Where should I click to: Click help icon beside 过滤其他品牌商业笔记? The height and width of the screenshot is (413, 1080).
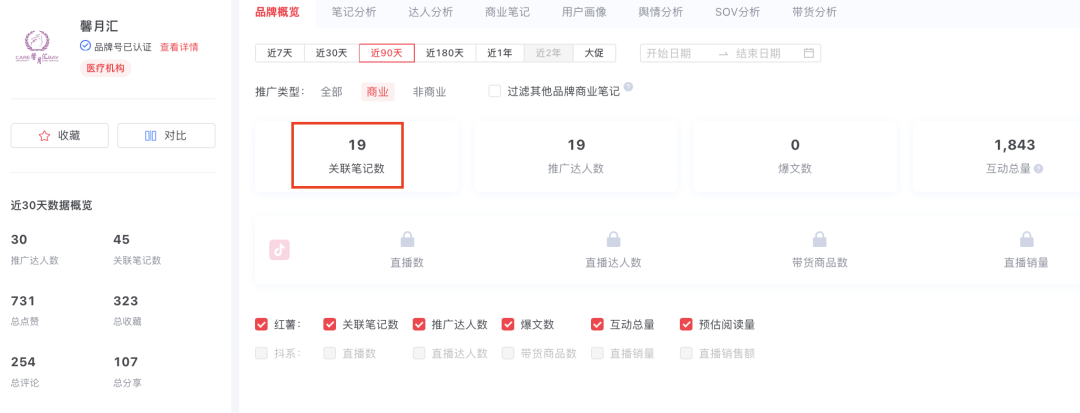[628, 88]
